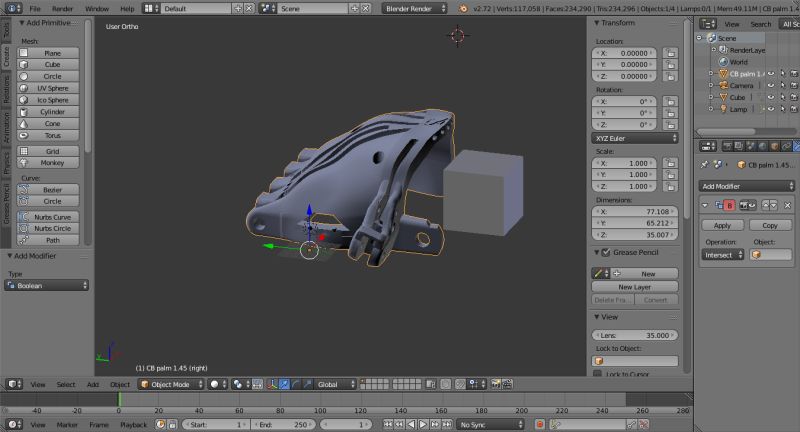This screenshot has height=432, width=800.
Task: Open the Intersect operation dropdown
Action: [722, 255]
